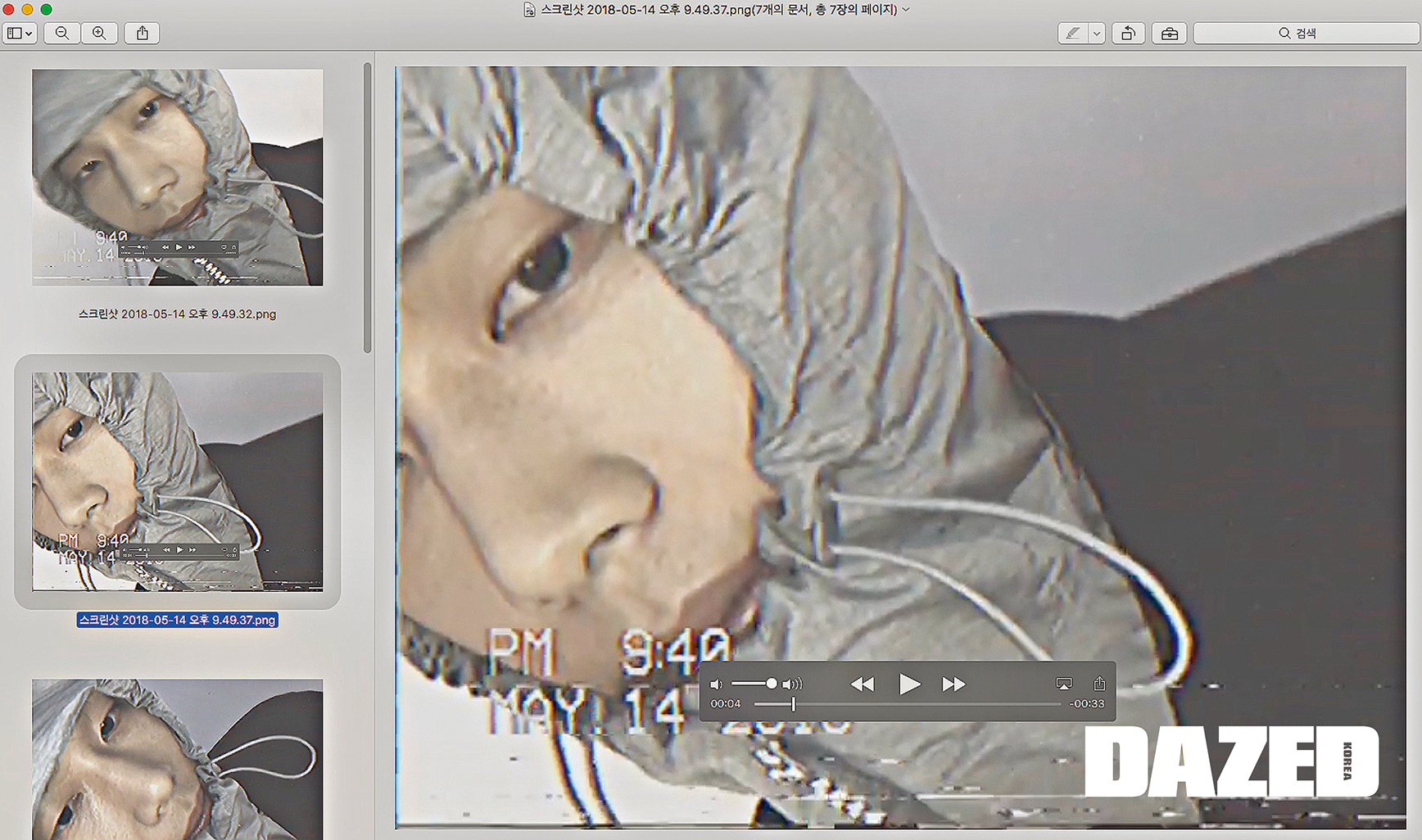This screenshot has height=840, width=1422.
Task: Click the video timeline scrubber at 00:04
Action: click(793, 704)
